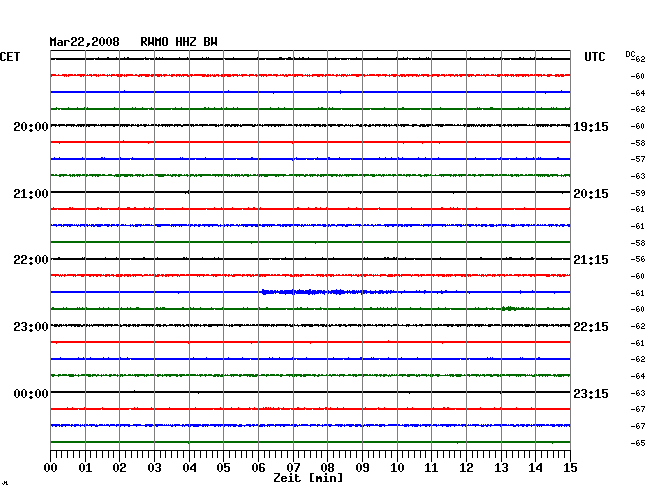Select the 23:00 CET time label
This screenshot has height=494, width=650.
coord(31,327)
